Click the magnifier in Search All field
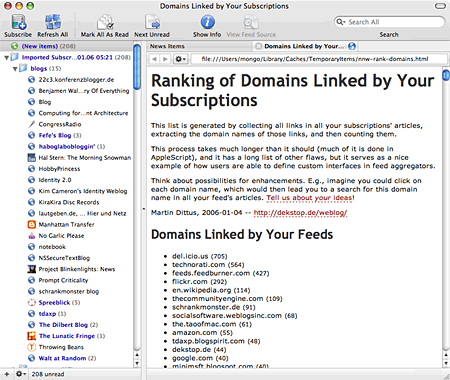Image resolution: width=450 pixels, height=380 pixels. click(340, 22)
